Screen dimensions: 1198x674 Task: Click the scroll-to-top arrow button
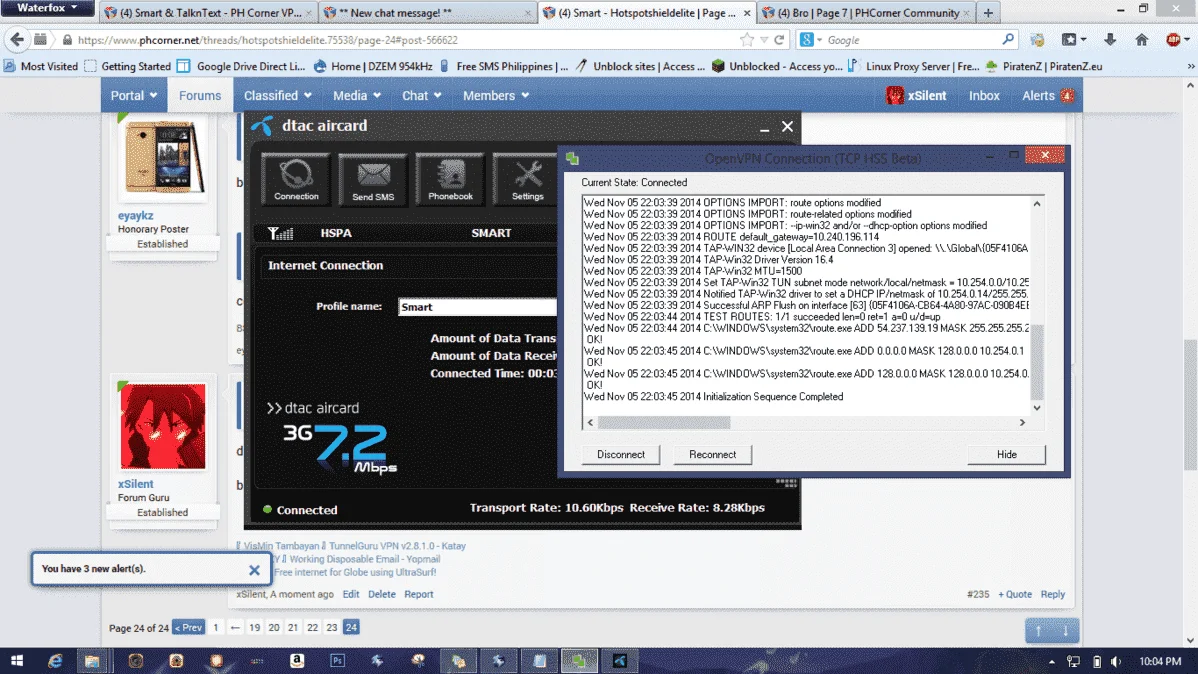[x=1038, y=630]
